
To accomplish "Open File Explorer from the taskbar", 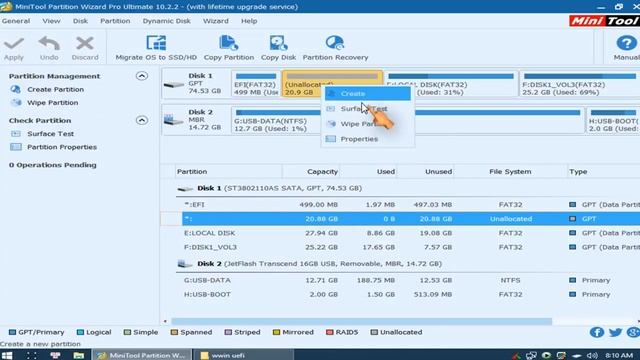I will point(78,355).
